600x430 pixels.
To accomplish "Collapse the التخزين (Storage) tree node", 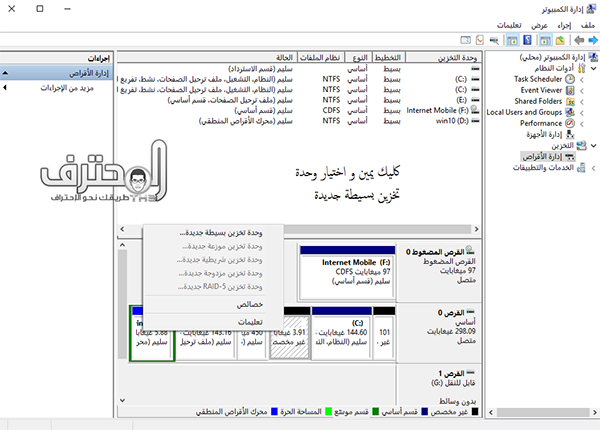I will pos(594,145).
